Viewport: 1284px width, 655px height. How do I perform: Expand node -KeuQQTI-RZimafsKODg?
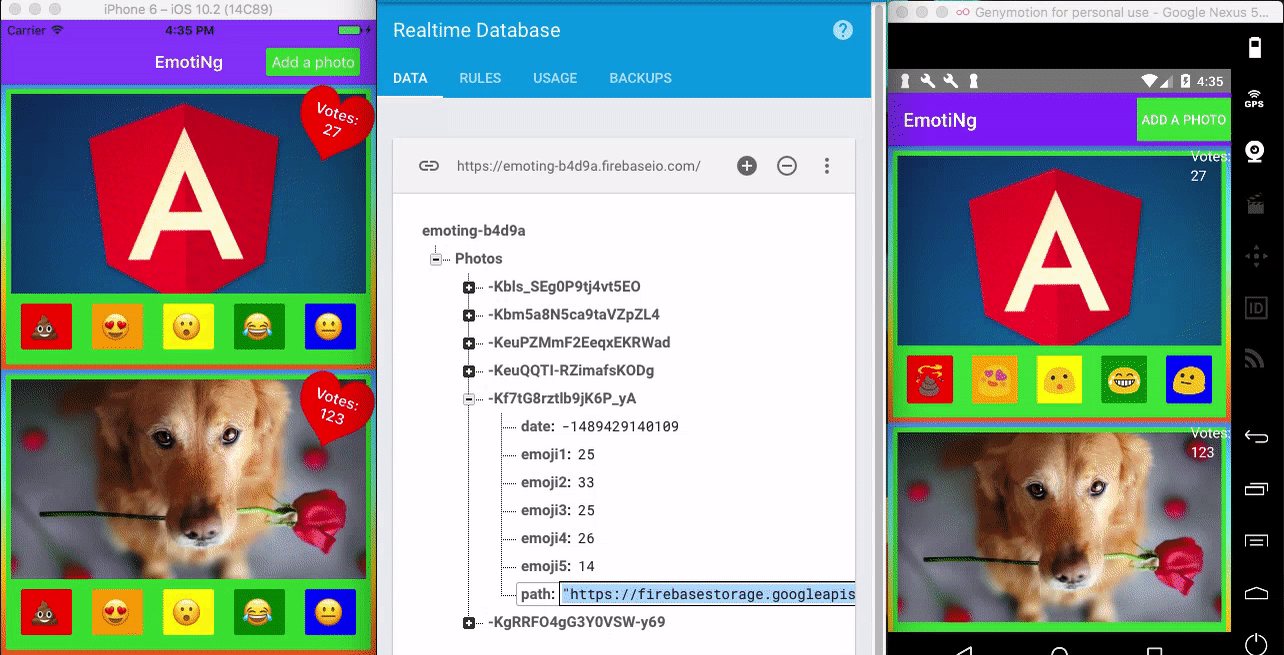(x=469, y=371)
